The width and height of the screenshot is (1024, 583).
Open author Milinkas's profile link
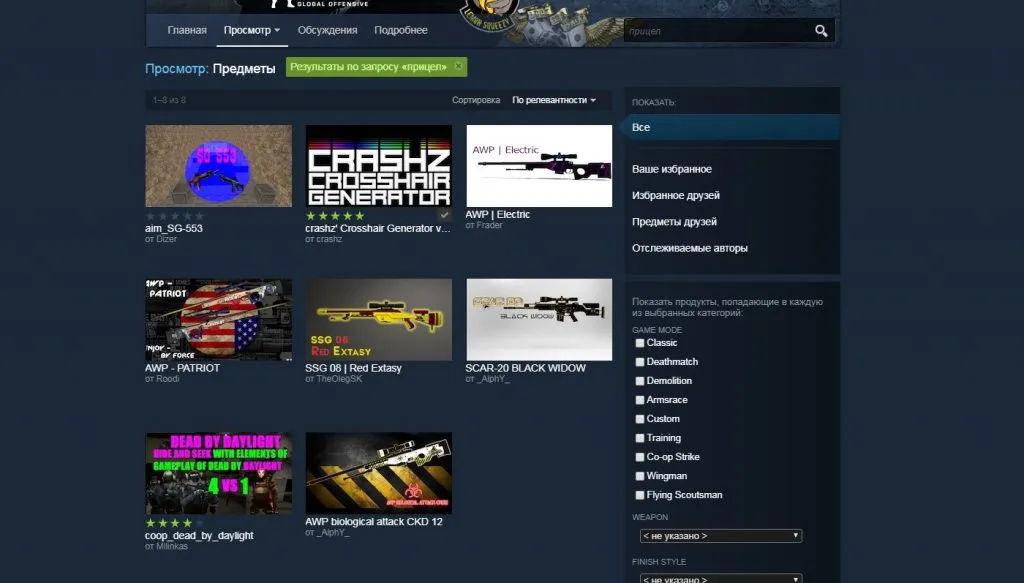(171, 546)
